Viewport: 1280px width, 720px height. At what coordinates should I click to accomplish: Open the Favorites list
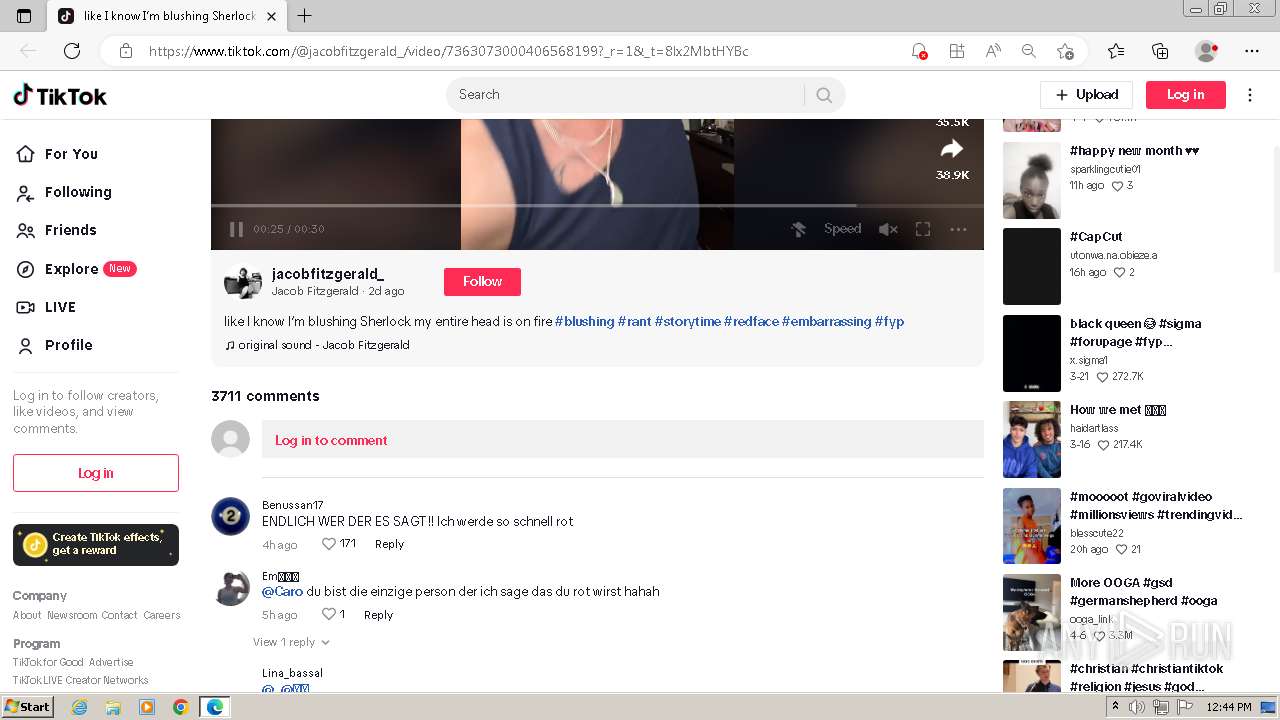click(1116, 51)
